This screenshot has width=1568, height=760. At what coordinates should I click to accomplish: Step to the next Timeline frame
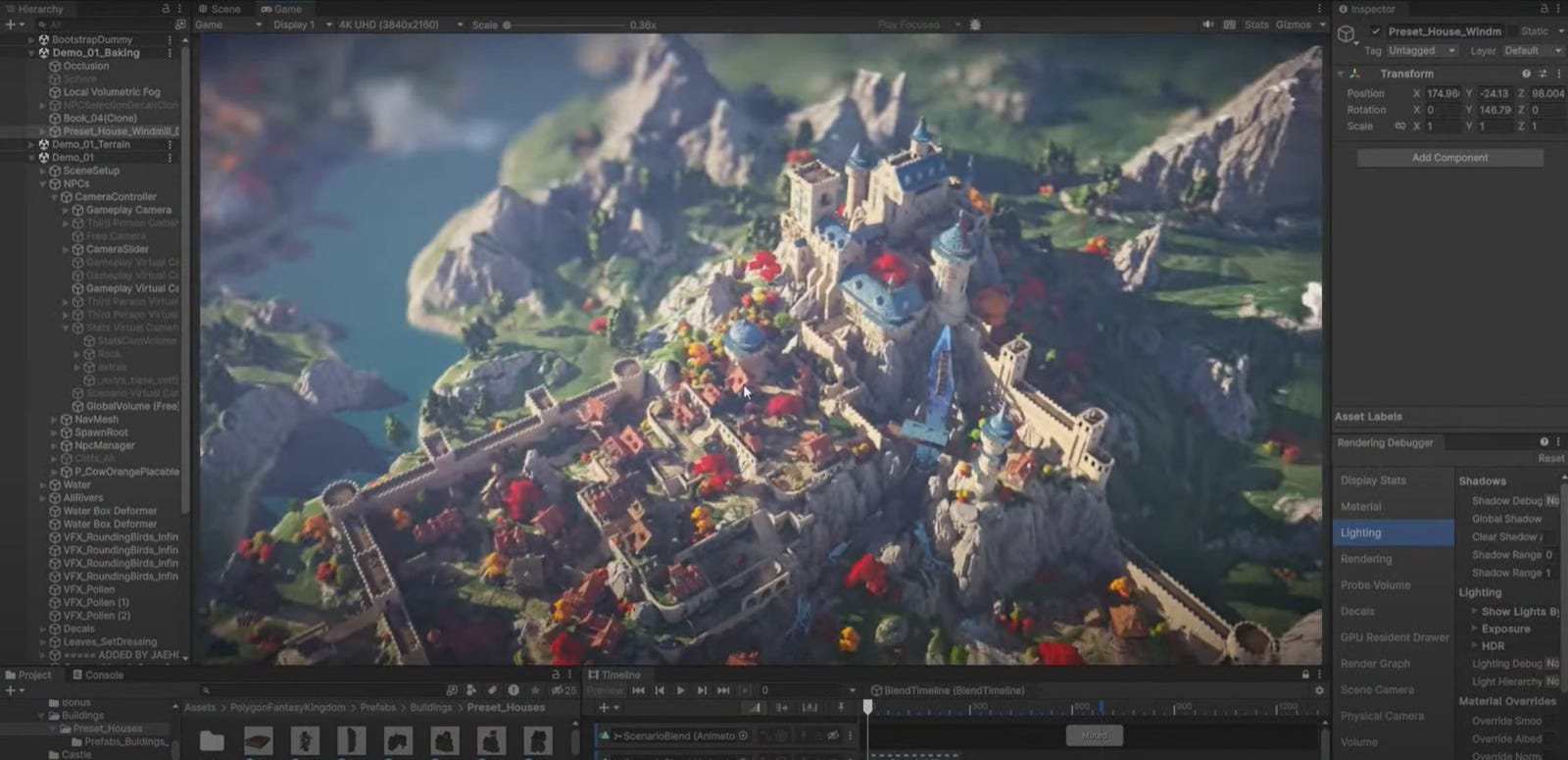(702, 690)
